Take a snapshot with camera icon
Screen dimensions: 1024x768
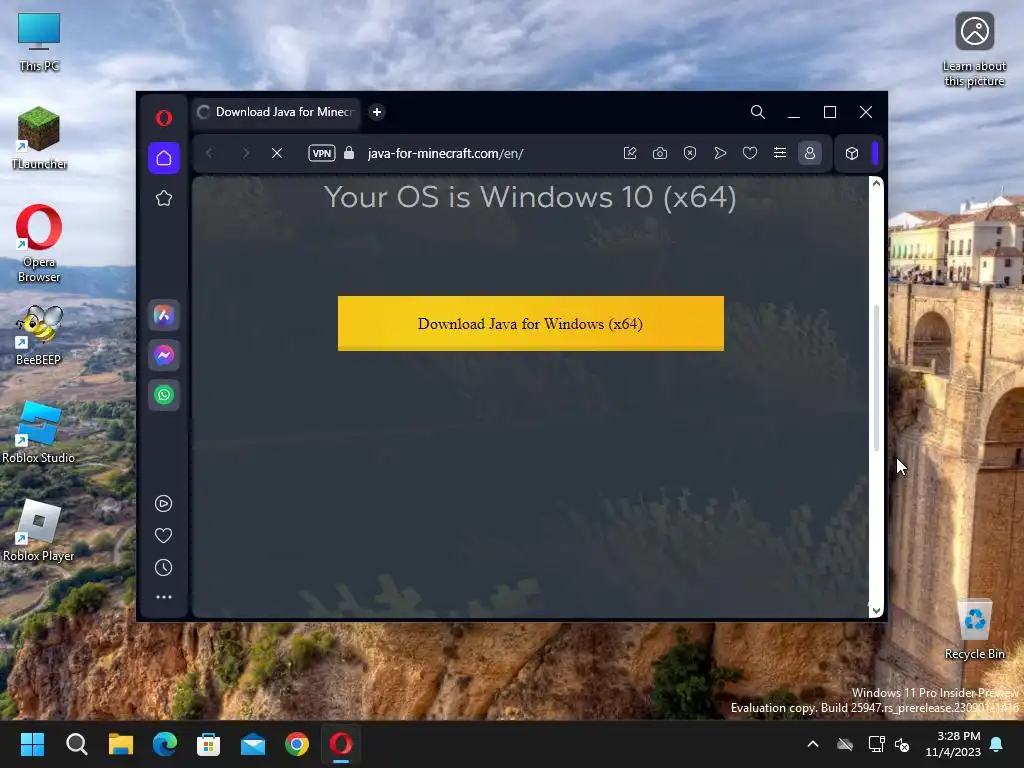(660, 153)
